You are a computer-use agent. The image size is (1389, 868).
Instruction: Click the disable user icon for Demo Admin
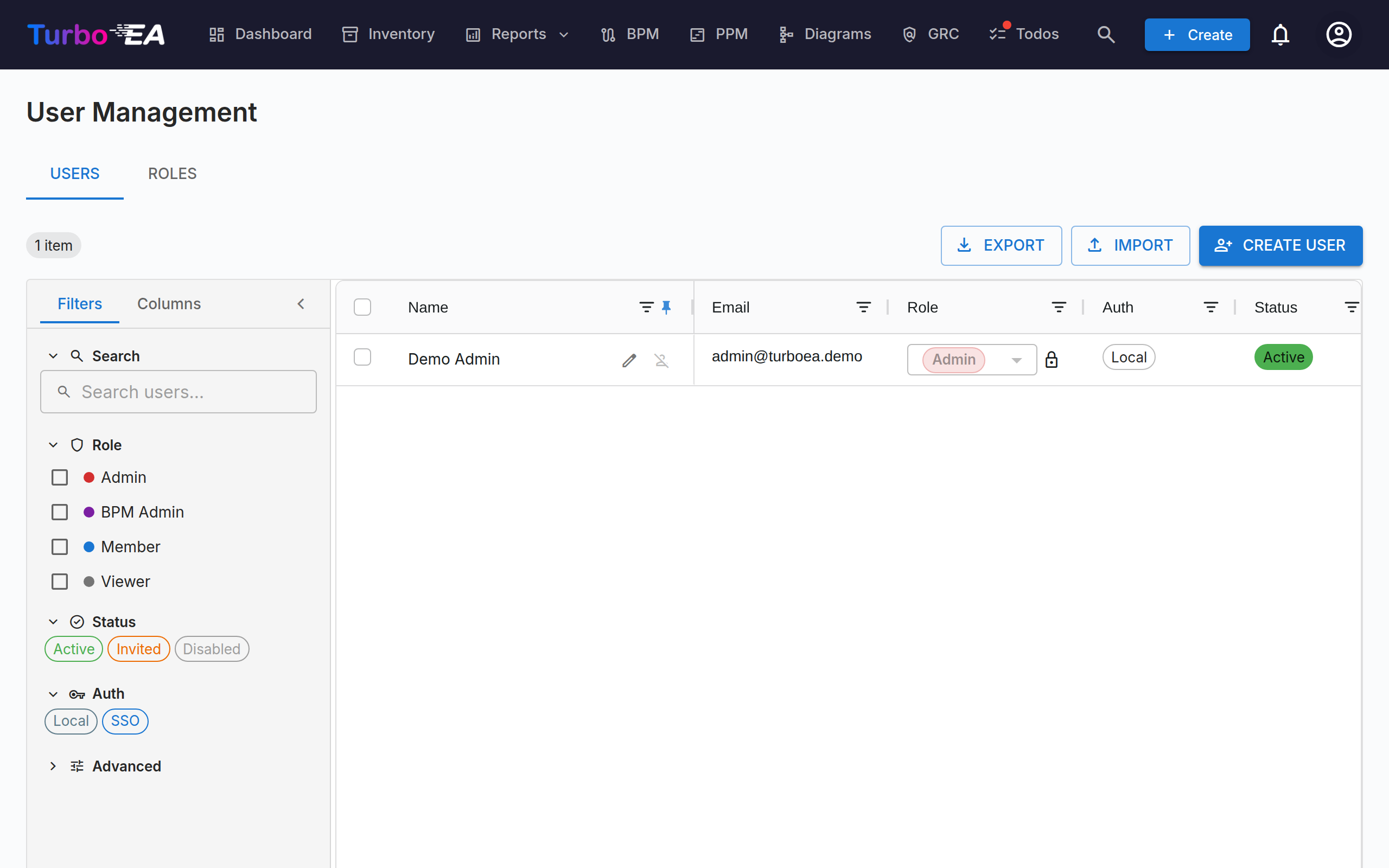[x=661, y=360]
